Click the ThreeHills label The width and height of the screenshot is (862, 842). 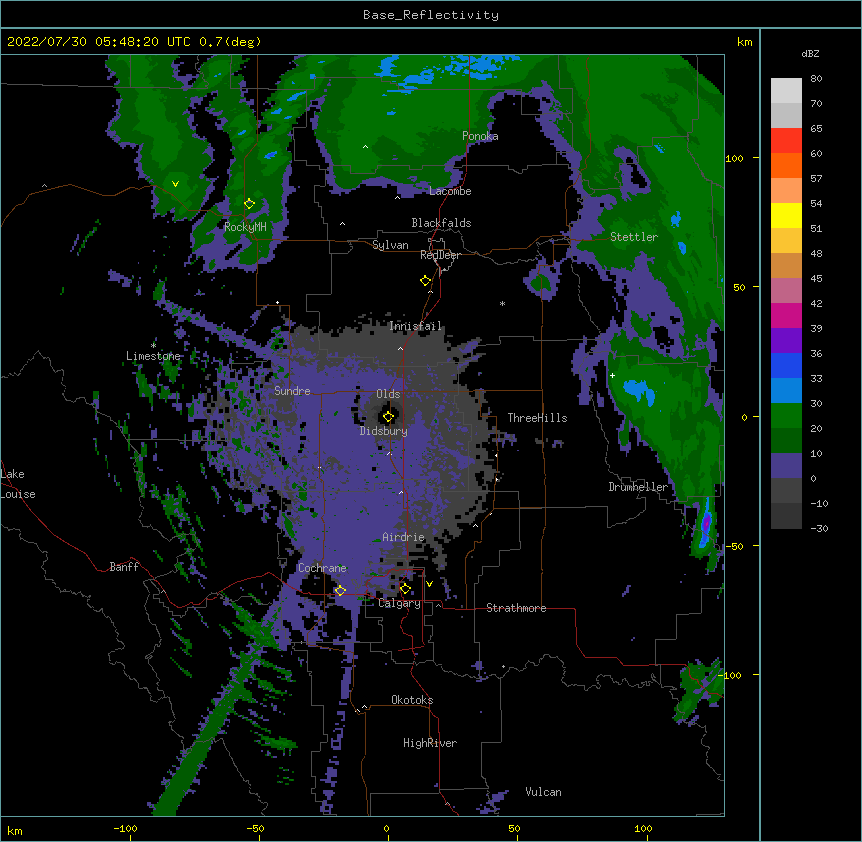pyautogui.click(x=537, y=418)
